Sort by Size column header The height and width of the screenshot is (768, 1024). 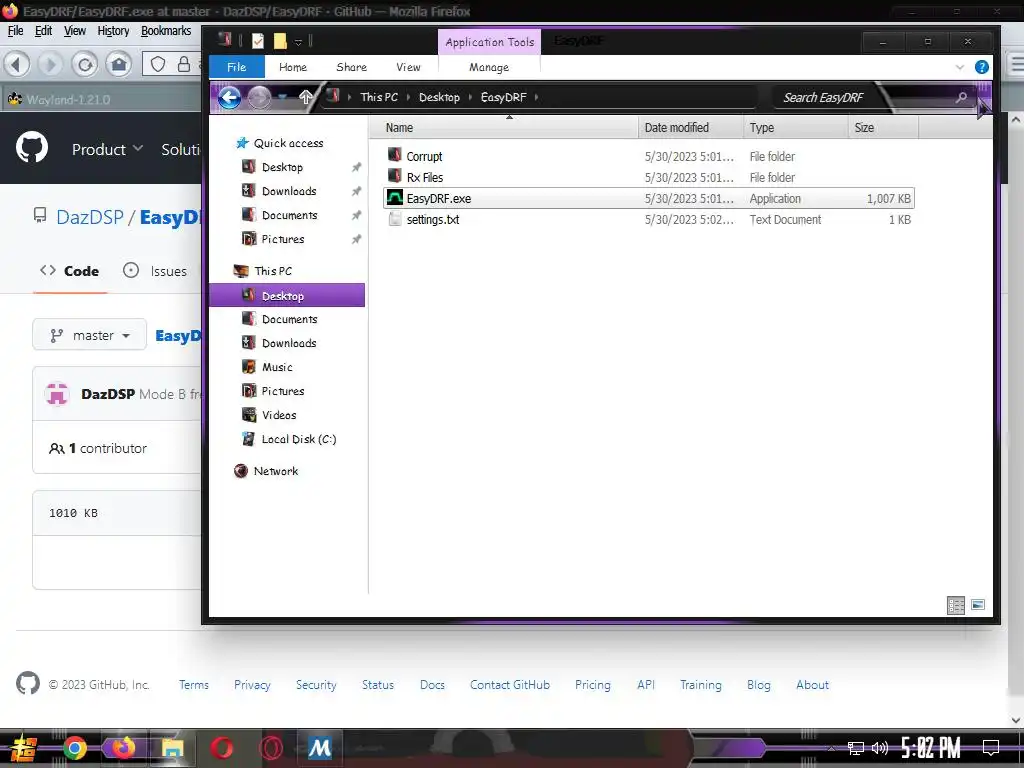883,127
